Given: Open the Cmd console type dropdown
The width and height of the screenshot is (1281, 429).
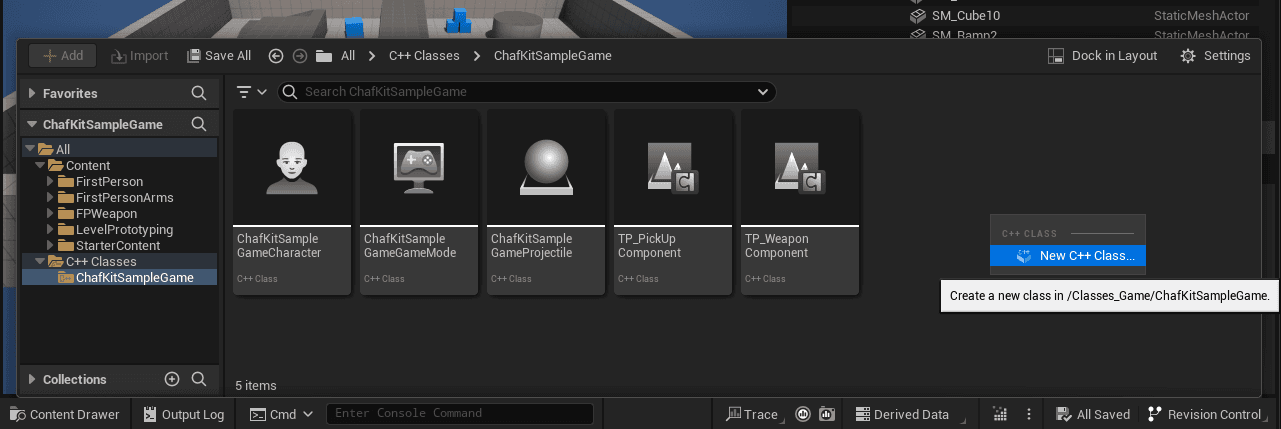Looking at the screenshot, I should click(x=282, y=414).
